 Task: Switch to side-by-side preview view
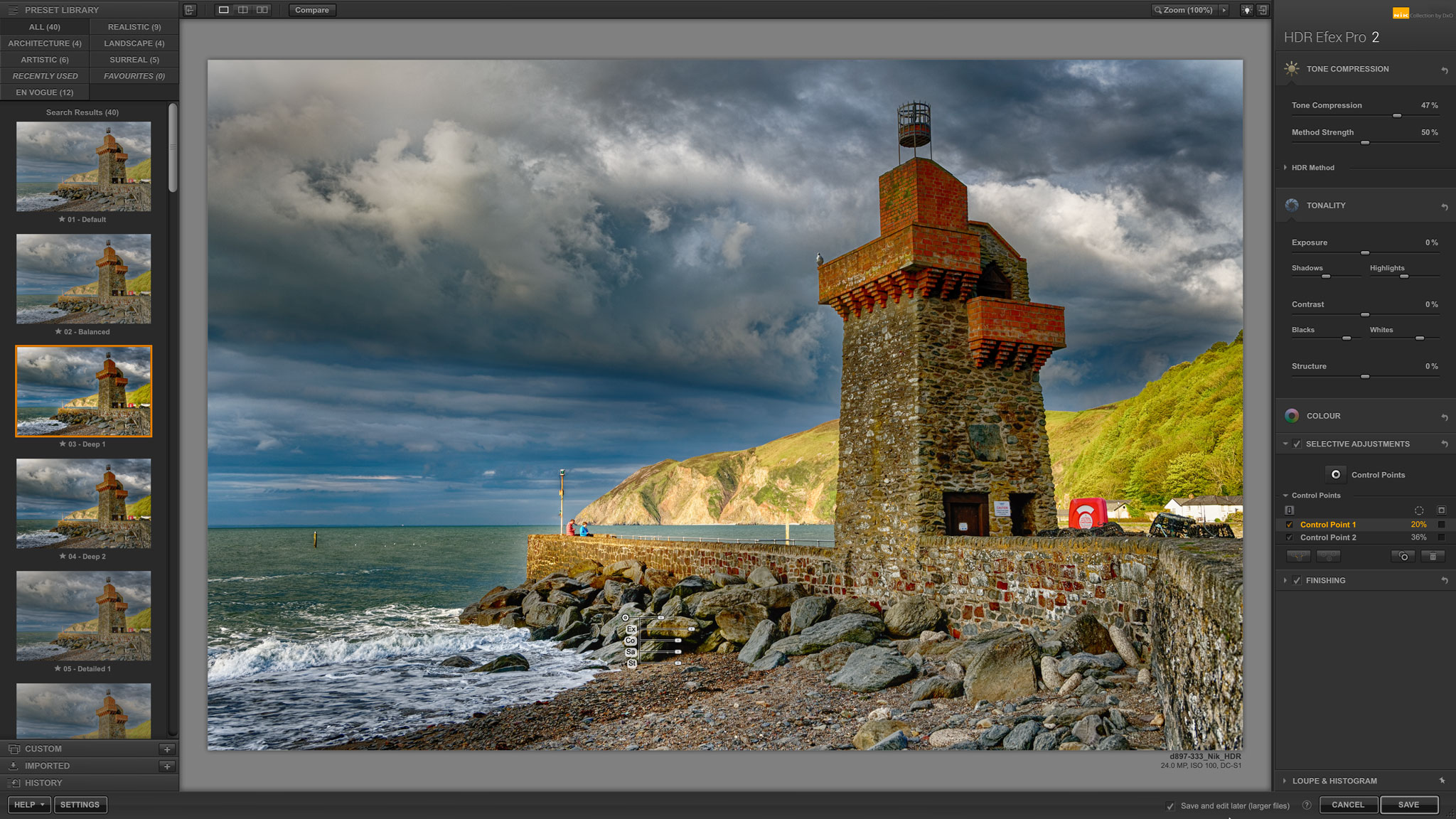coord(262,10)
